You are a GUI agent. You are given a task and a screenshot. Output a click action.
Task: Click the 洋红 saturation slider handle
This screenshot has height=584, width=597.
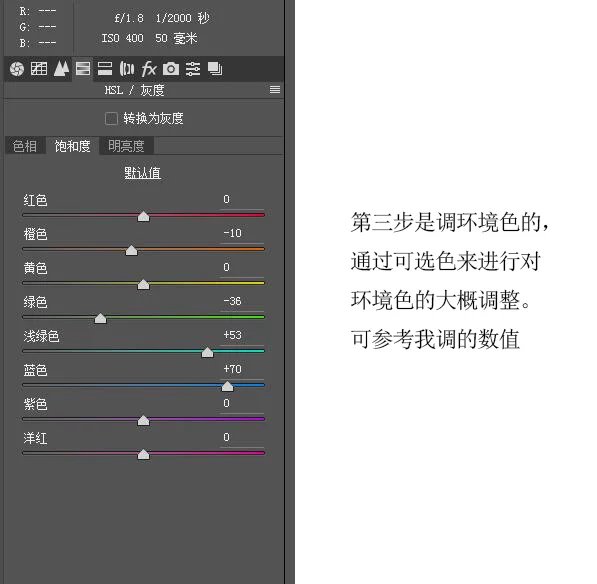click(x=144, y=454)
